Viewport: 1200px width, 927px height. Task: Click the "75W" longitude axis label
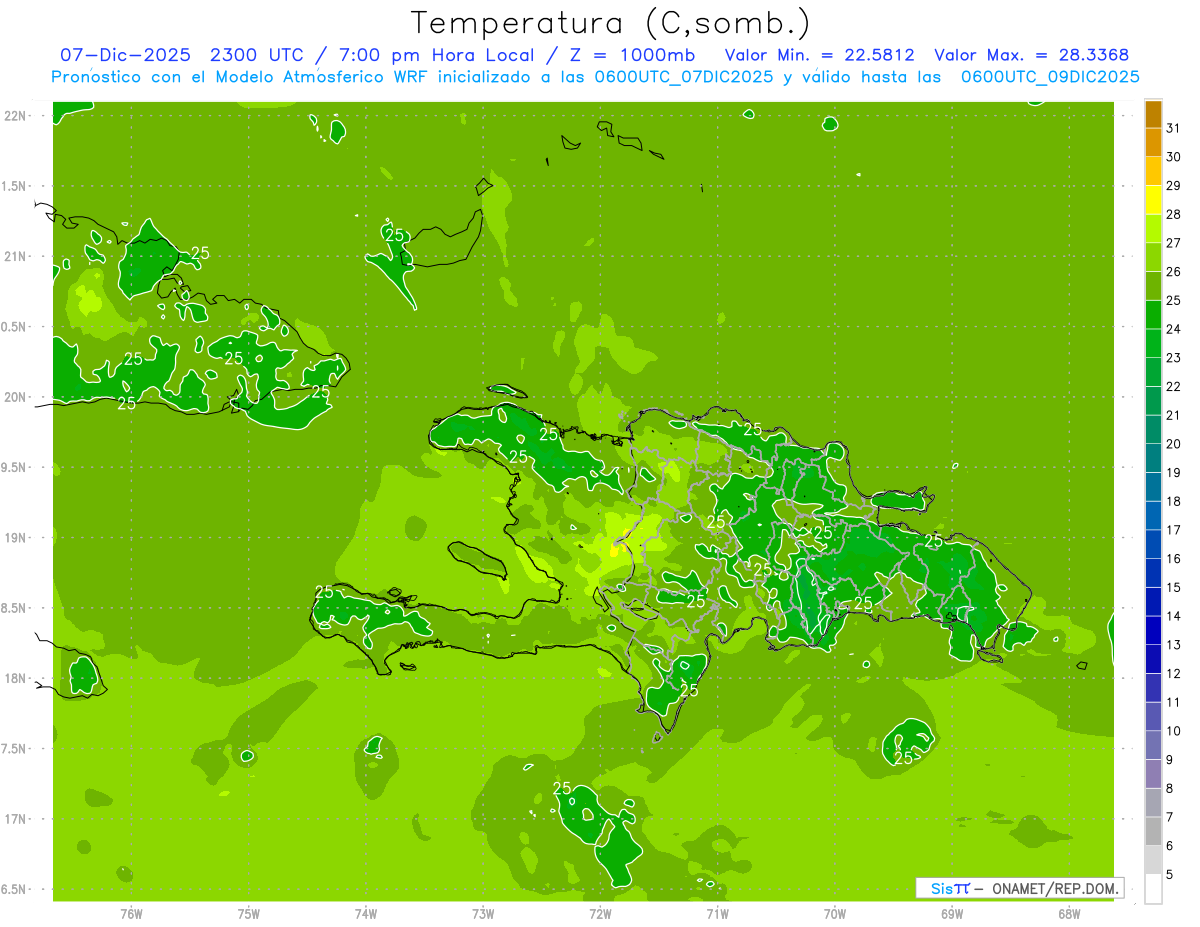tap(249, 913)
